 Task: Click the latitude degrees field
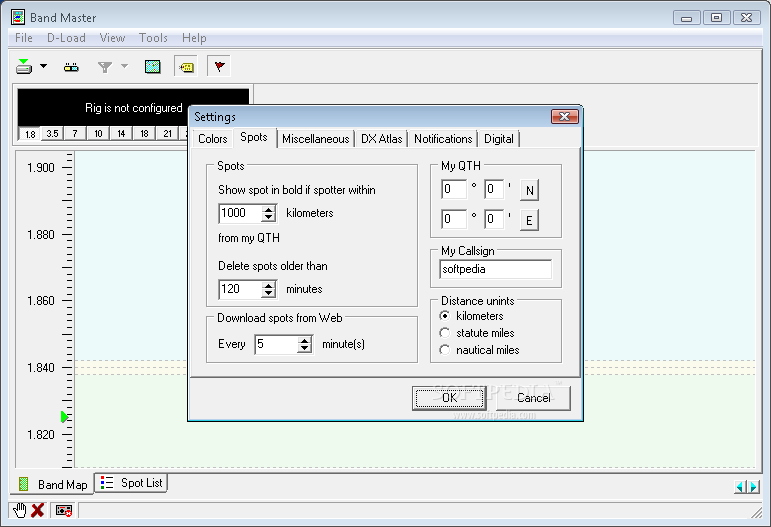[454, 189]
